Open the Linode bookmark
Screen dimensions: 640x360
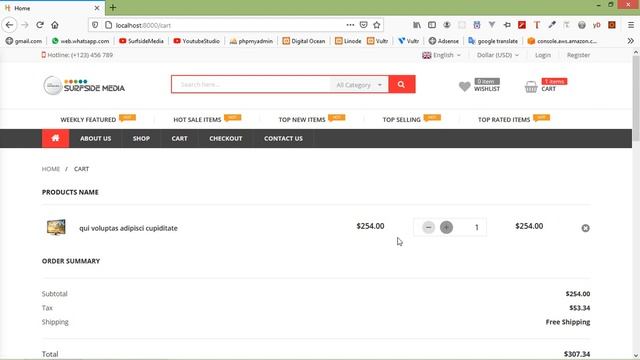(x=348, y=41)
